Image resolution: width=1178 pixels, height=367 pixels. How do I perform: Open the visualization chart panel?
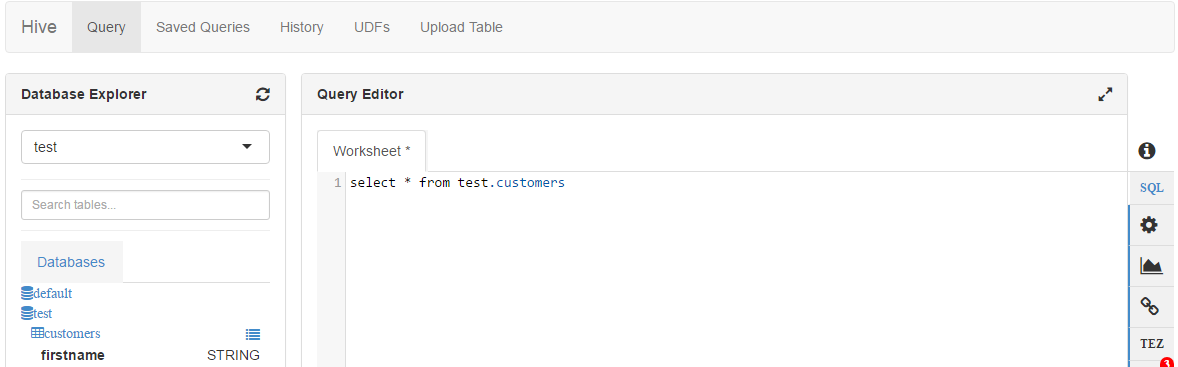[x=1149, y=266]
